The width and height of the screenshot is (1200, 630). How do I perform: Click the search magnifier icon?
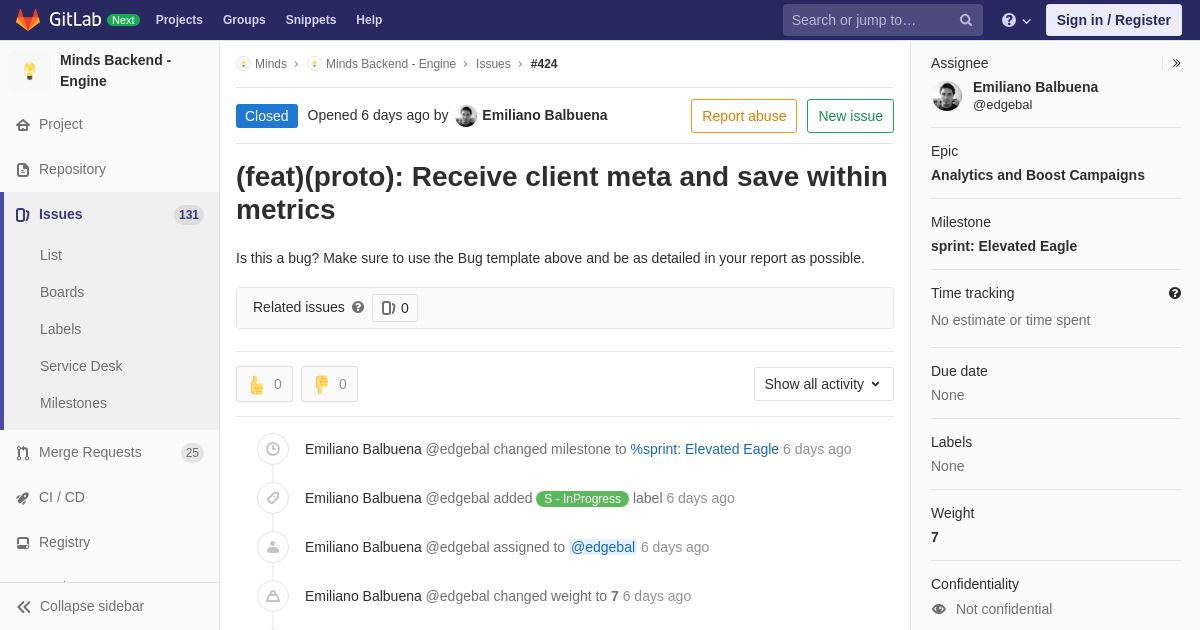(966, 20)
